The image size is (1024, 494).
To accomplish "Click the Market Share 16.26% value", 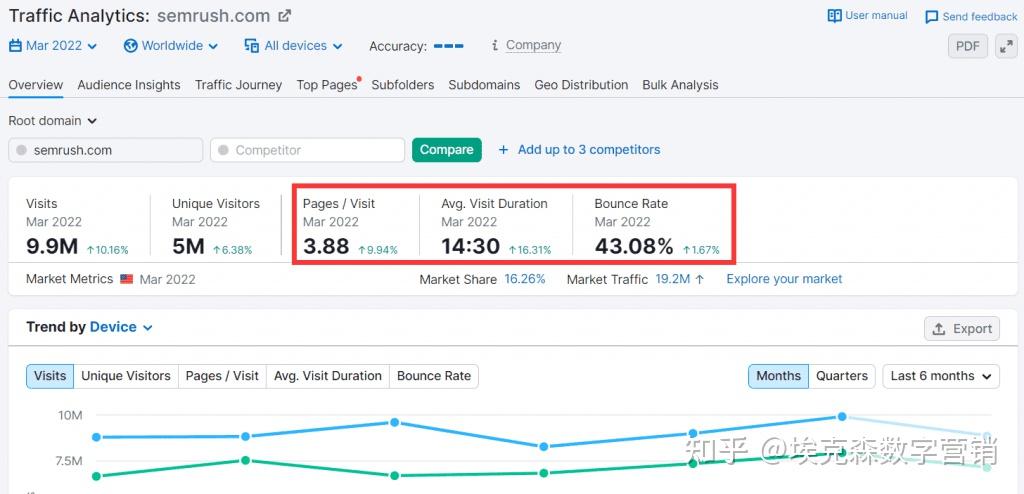I will 525,279.
